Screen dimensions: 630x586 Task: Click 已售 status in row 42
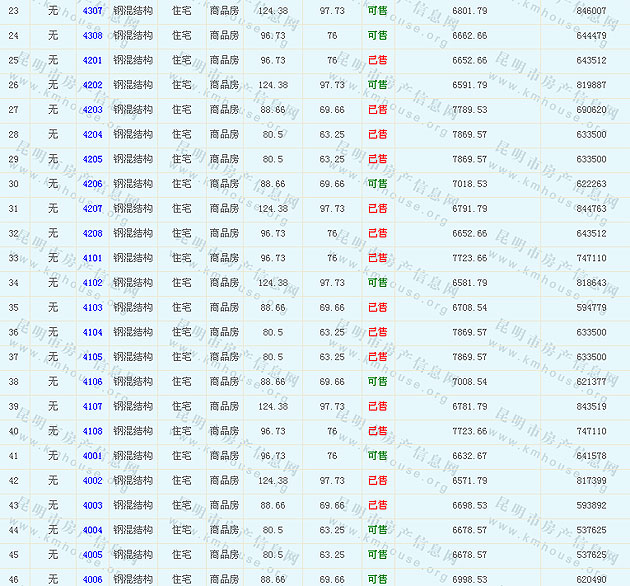(x=377, y=481)
